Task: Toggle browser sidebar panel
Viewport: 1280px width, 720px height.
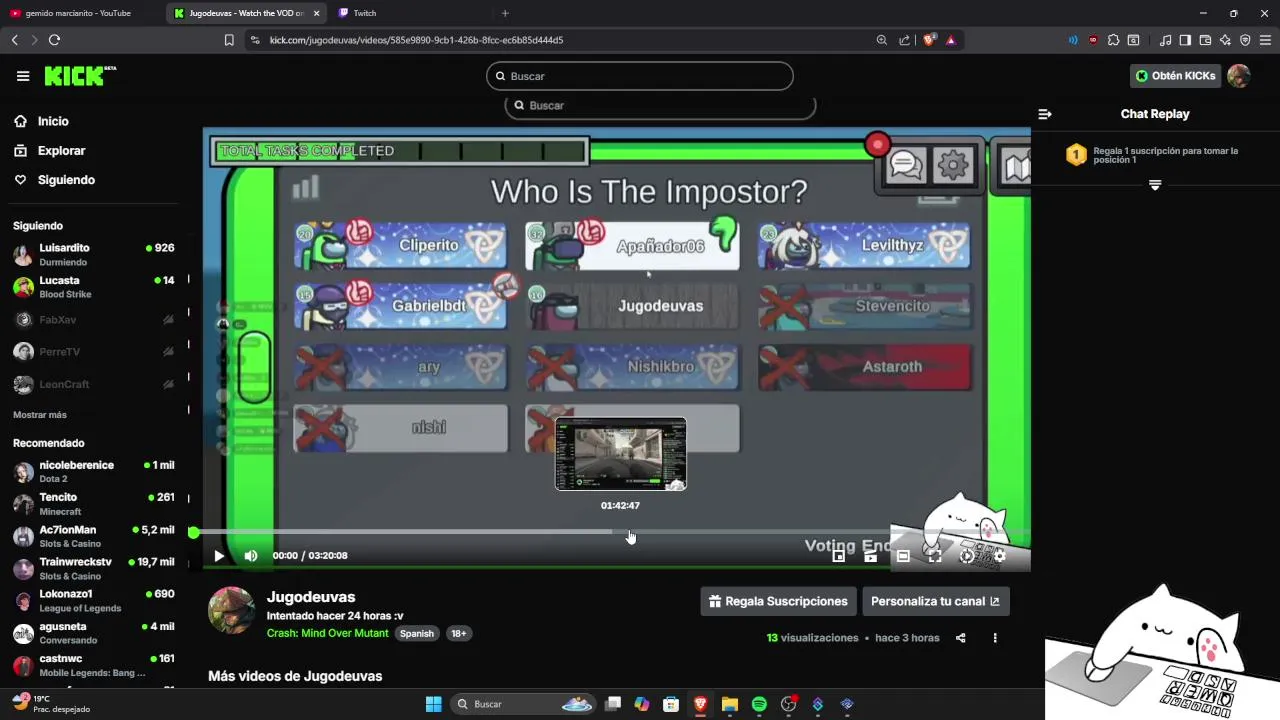Action: 1185,40
